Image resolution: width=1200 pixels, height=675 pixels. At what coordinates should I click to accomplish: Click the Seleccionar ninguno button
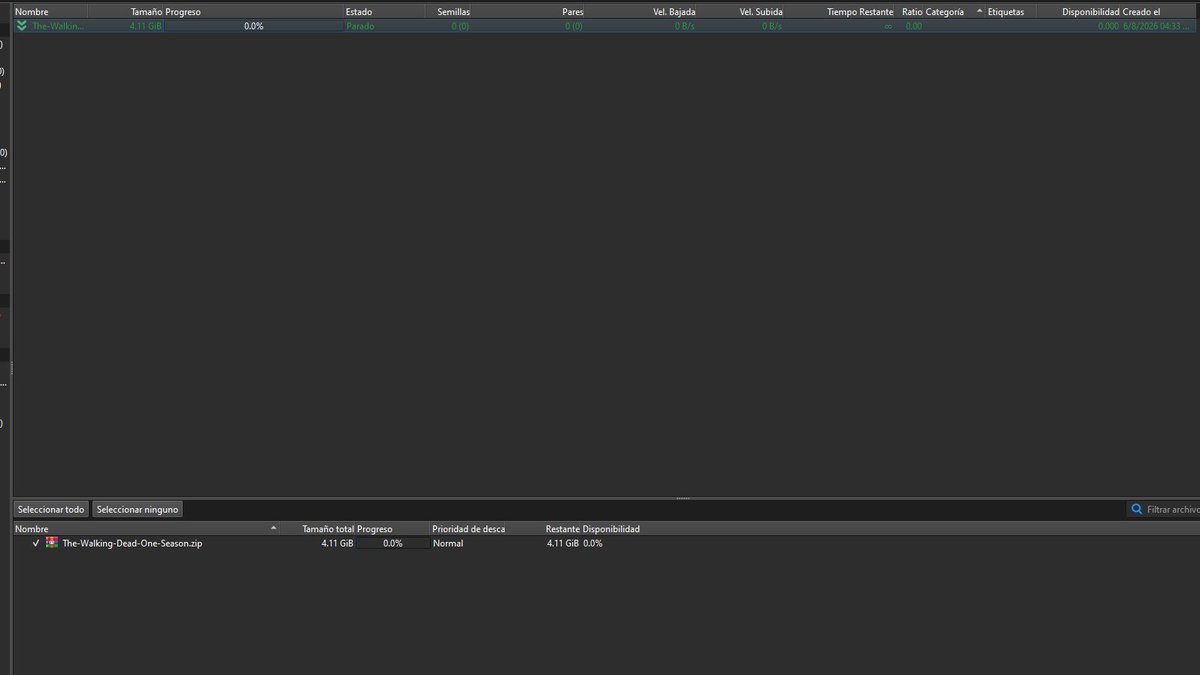click(x=138, y=509)
